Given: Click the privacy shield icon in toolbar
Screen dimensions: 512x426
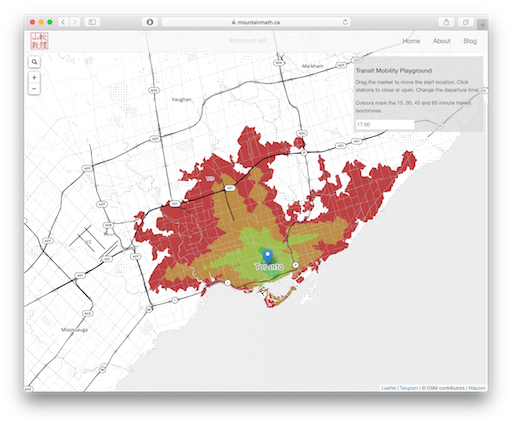Looking at the screenshot, I should (150, 22).
